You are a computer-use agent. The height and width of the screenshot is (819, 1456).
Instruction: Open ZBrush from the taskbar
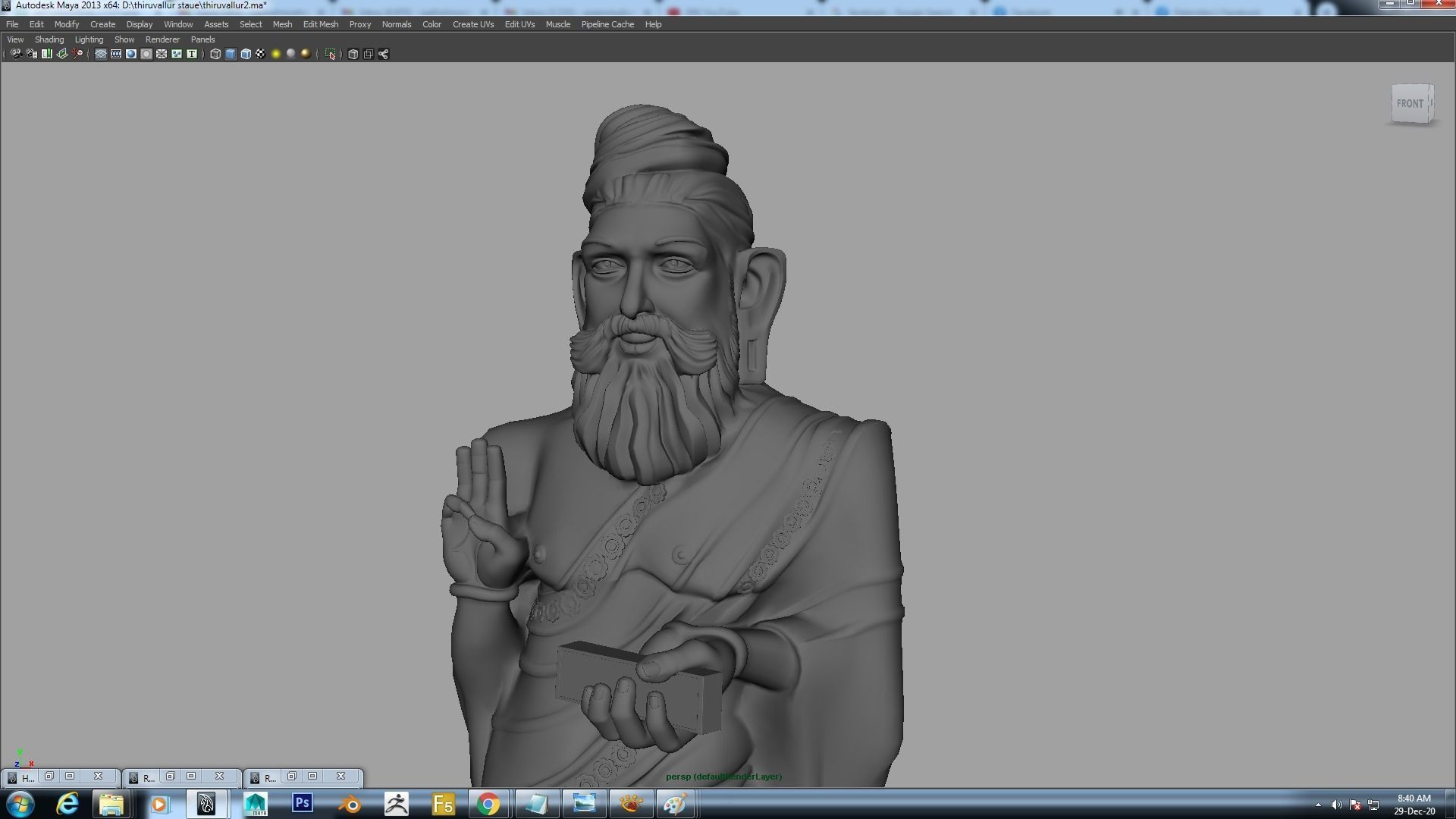(397, 804)
